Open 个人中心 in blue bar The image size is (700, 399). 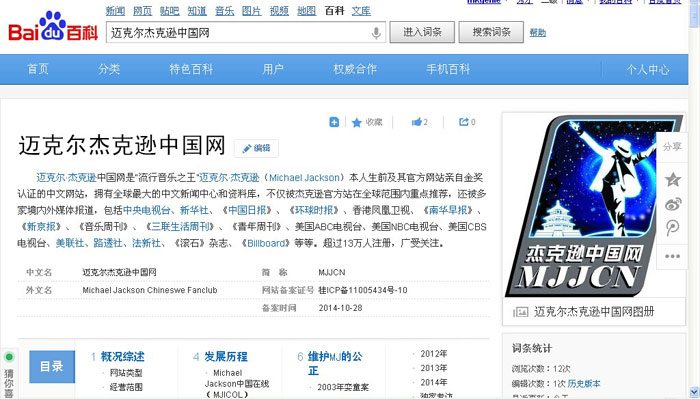648,70
